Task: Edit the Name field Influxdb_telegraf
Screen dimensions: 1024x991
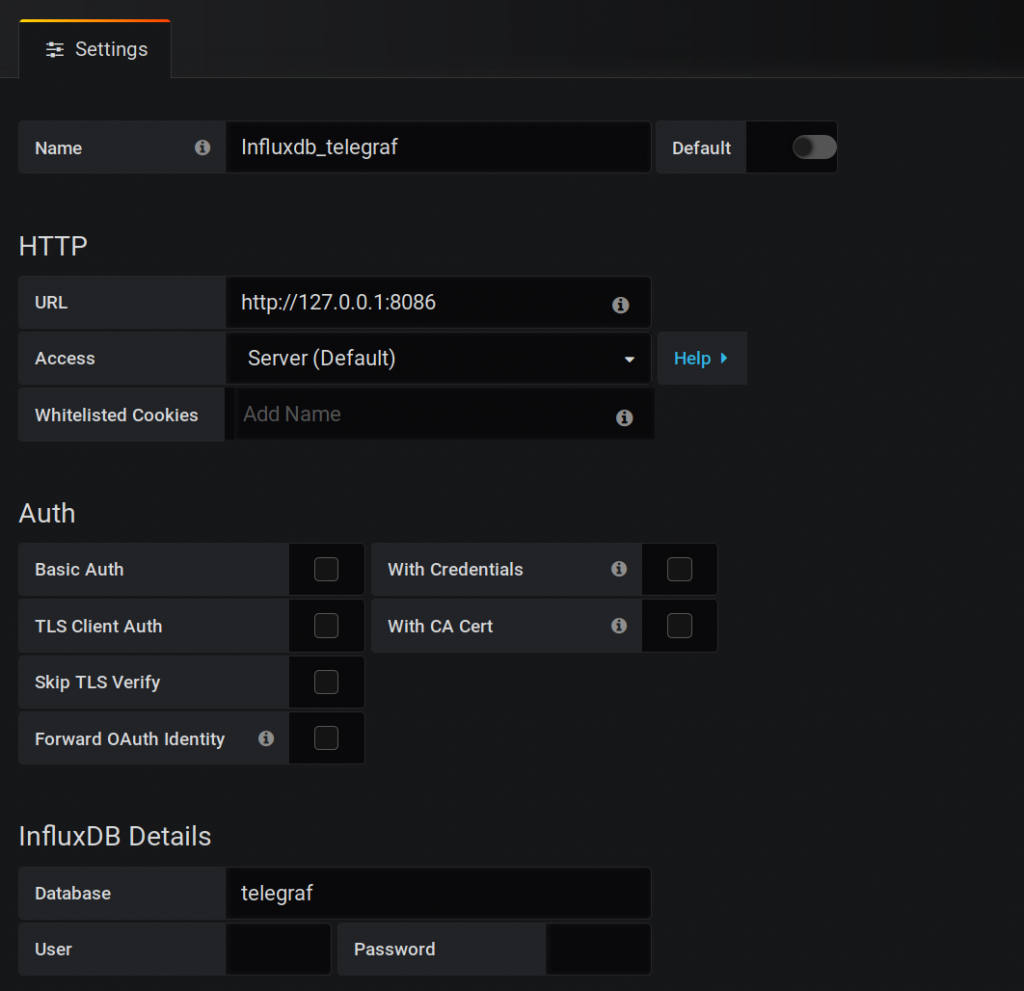Action: [438, 147]
